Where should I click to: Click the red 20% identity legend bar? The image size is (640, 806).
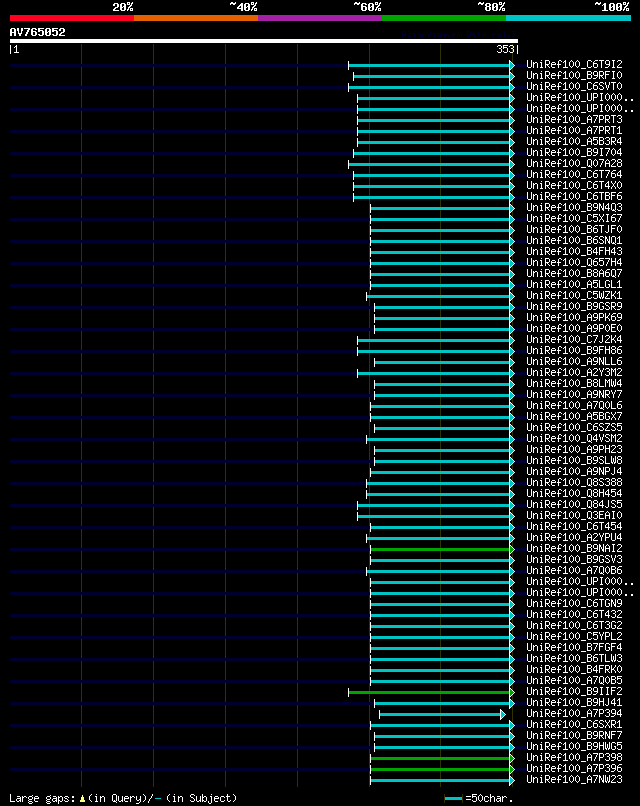(x=71, y=18)
